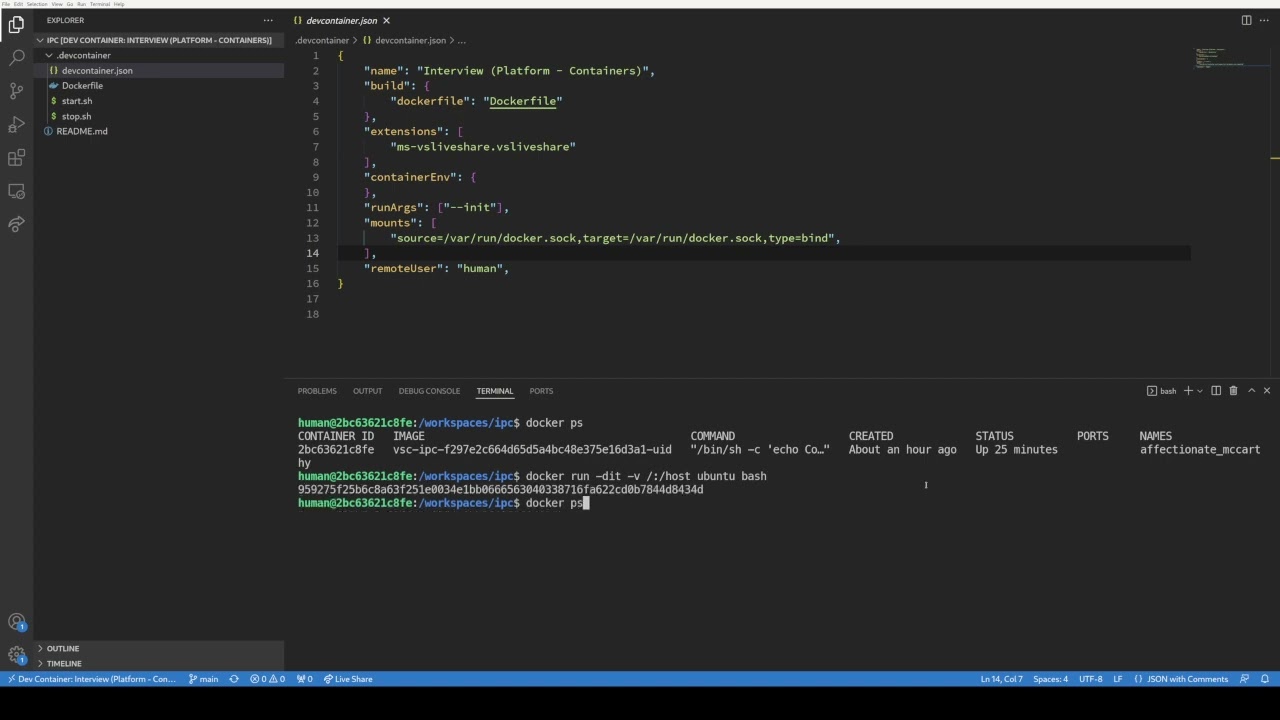
Task: Place cursor on the "remoteUser" line
Action: tap(436, 268)
